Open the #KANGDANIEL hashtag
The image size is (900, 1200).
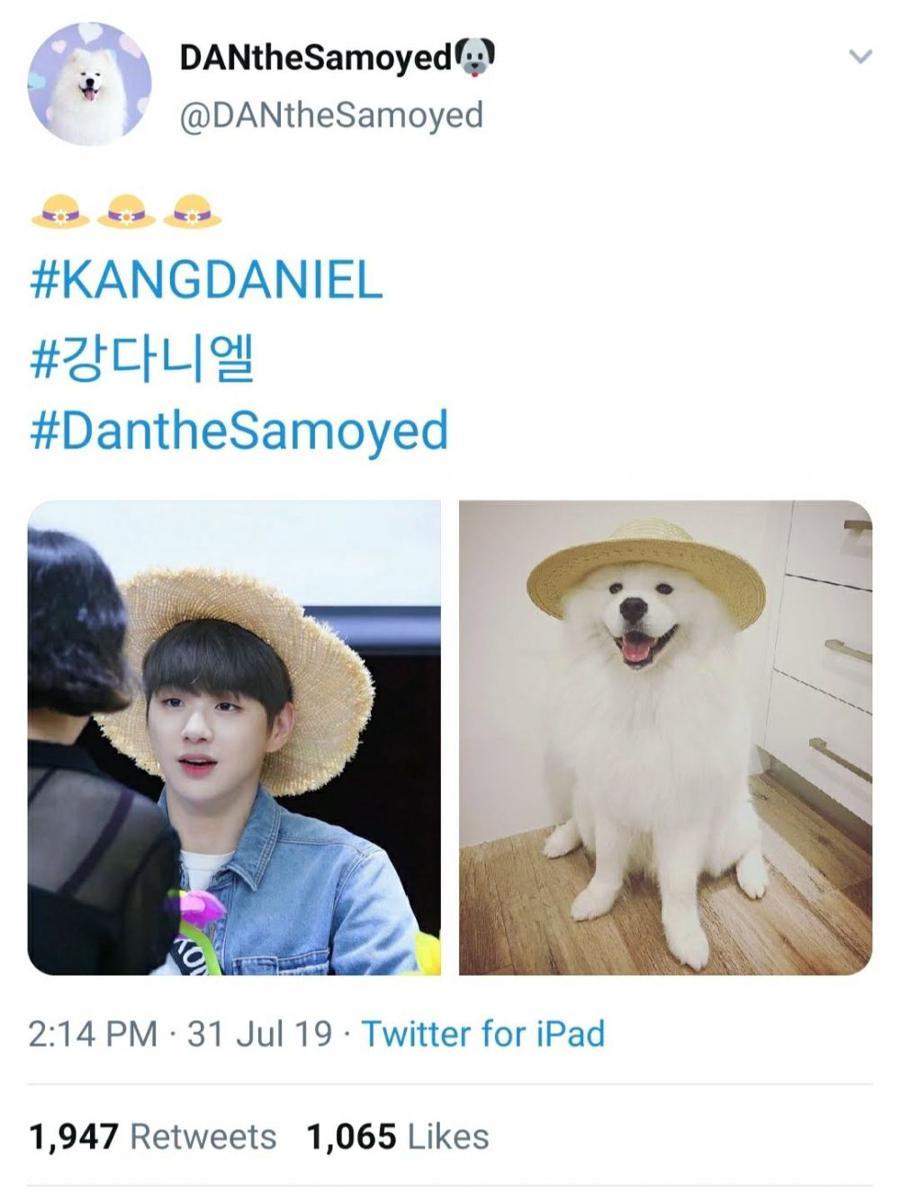pyautogui.click(x=206, y=281)
